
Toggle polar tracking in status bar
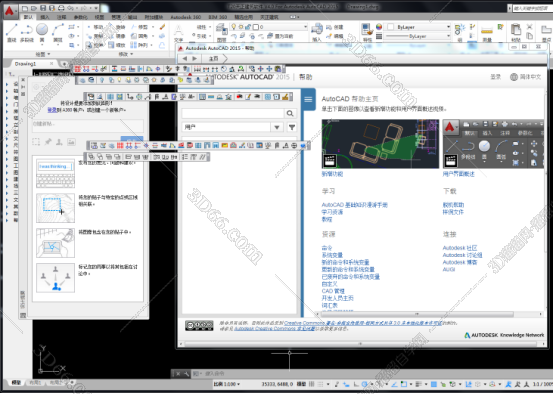(x=365, y=384)
